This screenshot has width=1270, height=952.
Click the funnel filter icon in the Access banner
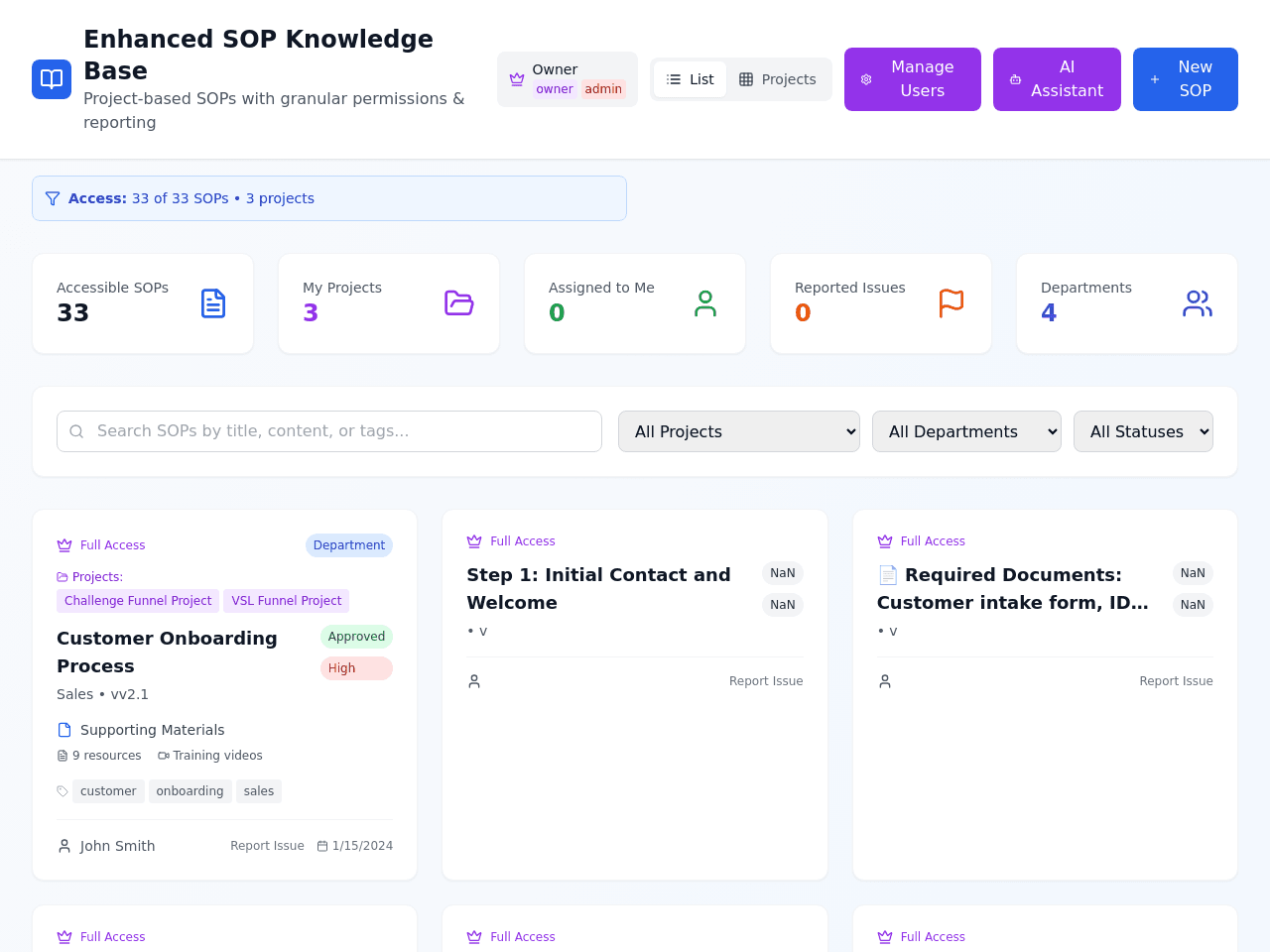click(x=53, y=198)
